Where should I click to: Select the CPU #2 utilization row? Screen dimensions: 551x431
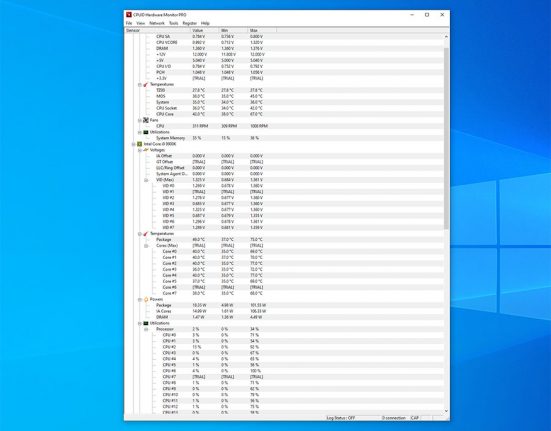[x=285, y=347]
